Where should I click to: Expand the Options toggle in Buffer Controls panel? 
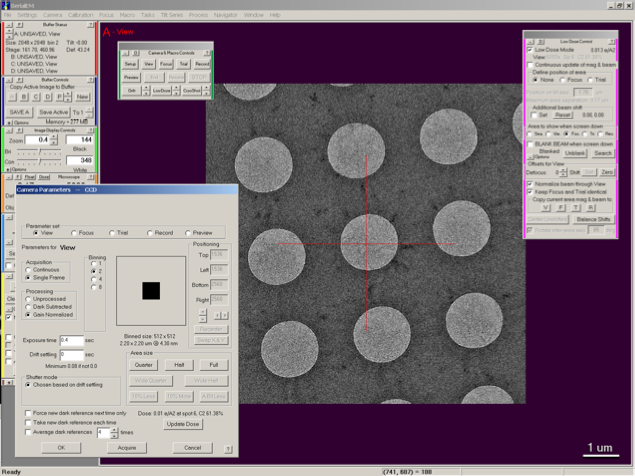click(x=8, y=122)
